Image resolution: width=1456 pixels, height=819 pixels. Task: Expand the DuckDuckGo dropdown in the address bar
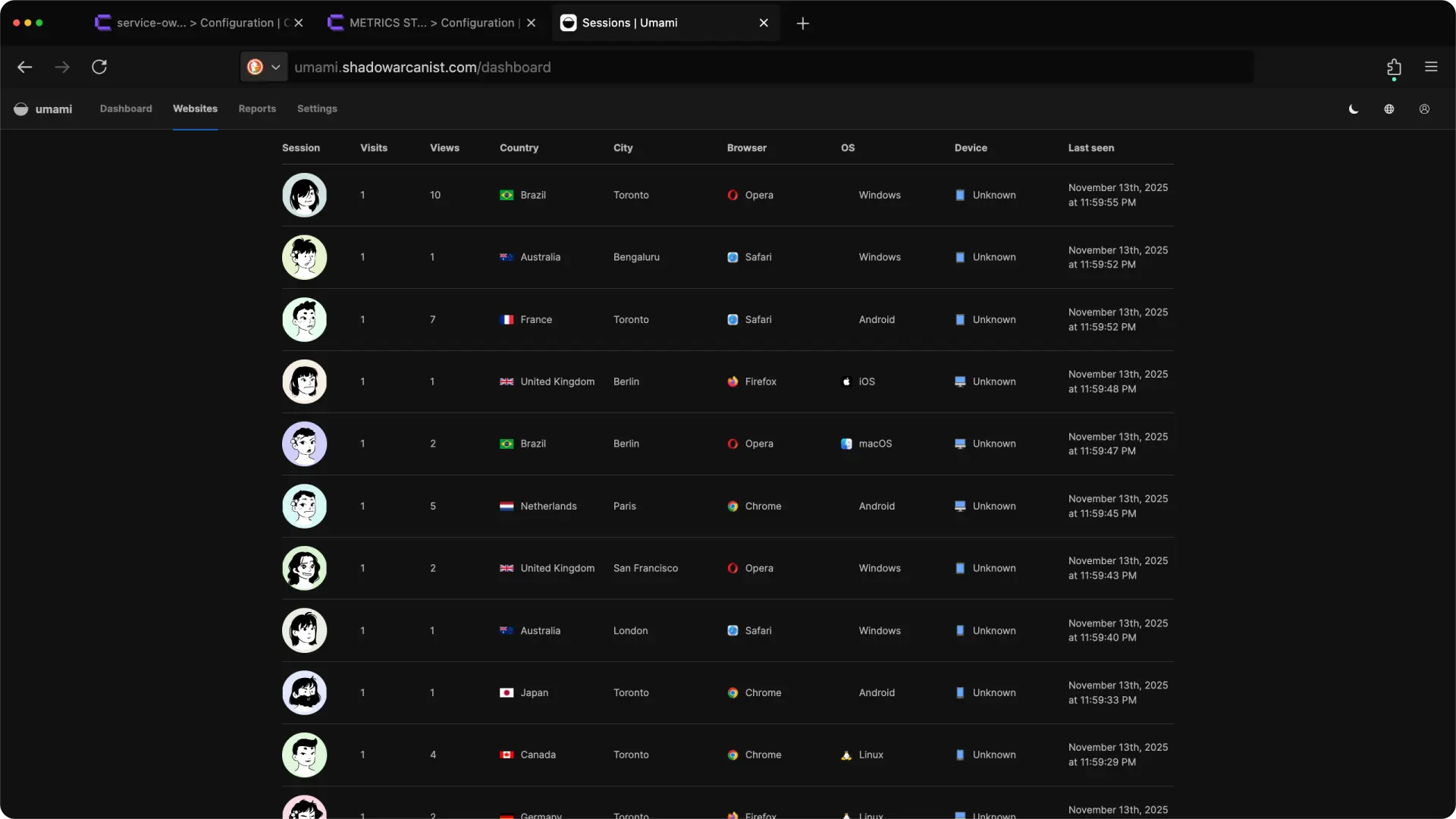coord(276,67)
